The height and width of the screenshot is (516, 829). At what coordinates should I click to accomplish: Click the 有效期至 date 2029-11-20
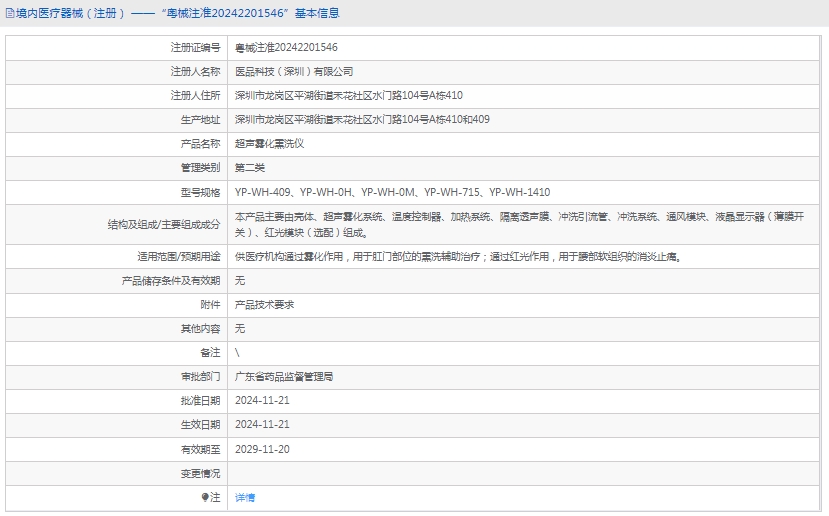[262, 449]
